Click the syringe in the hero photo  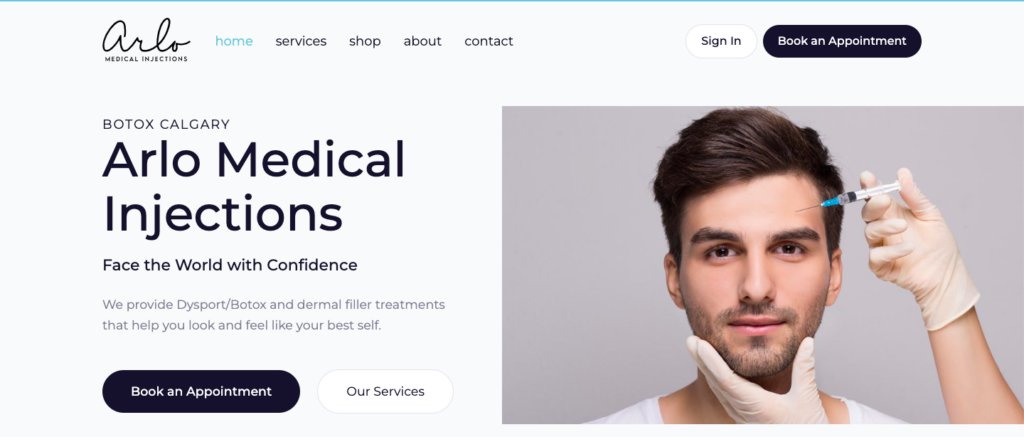[849, 197]
